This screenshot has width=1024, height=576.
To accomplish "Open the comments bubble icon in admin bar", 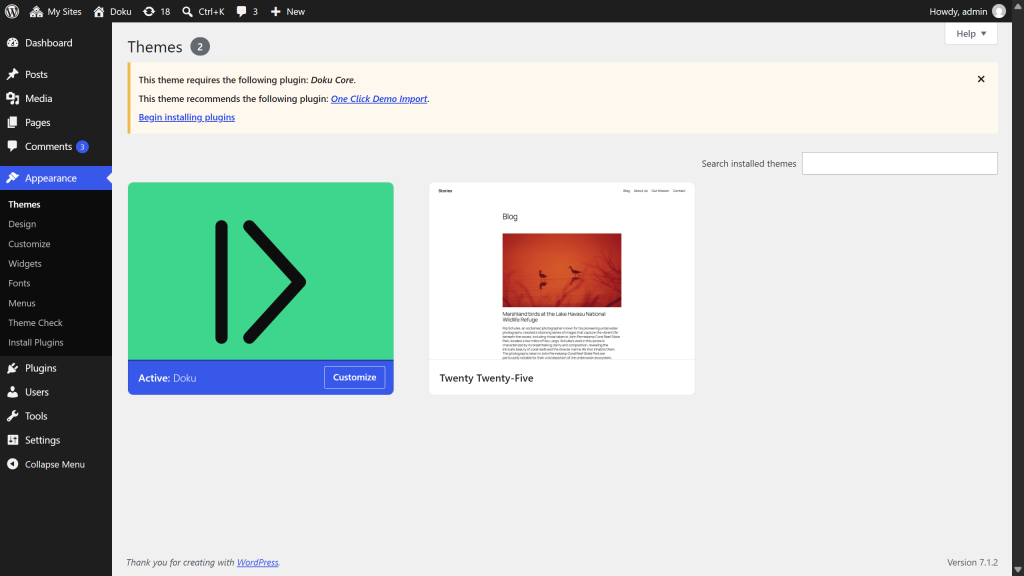I will click(x=242, y=11).
